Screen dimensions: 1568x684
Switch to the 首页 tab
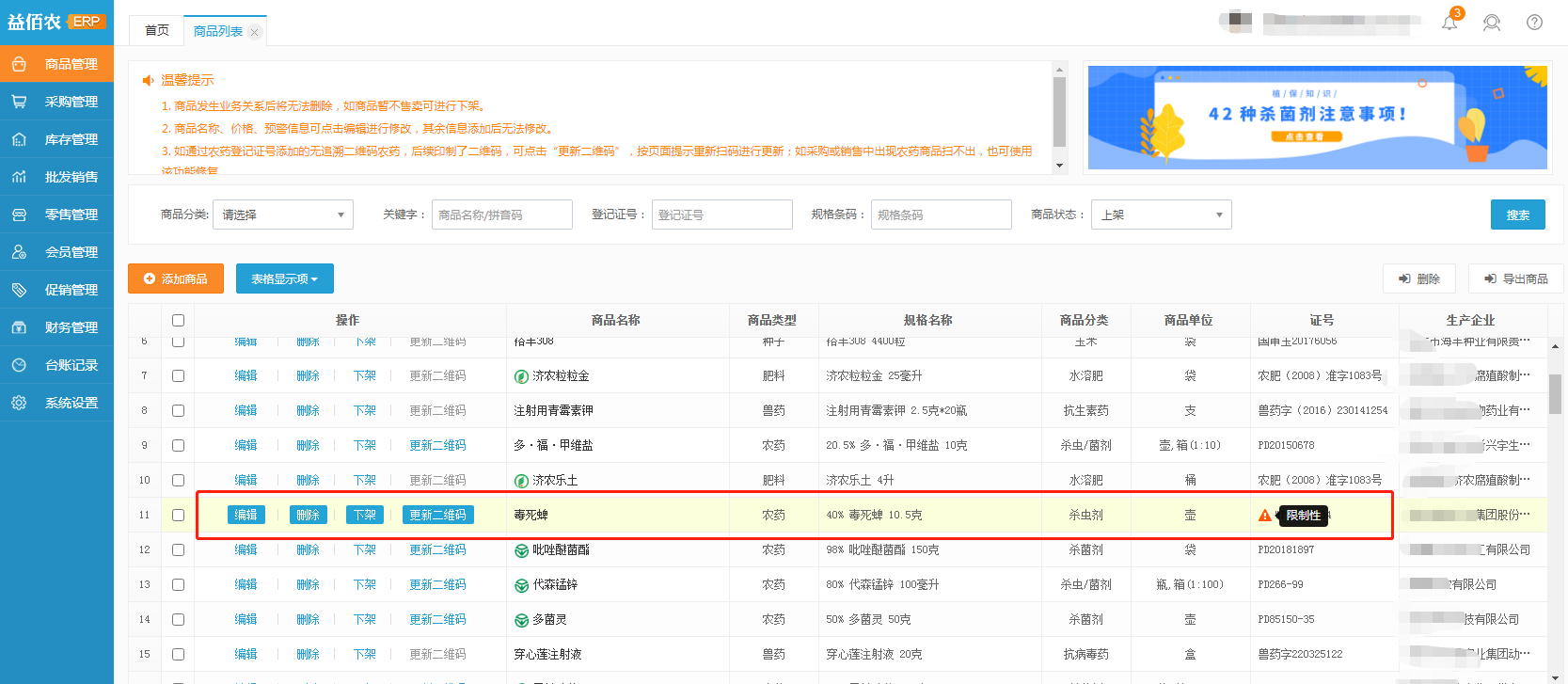[157, 31]
